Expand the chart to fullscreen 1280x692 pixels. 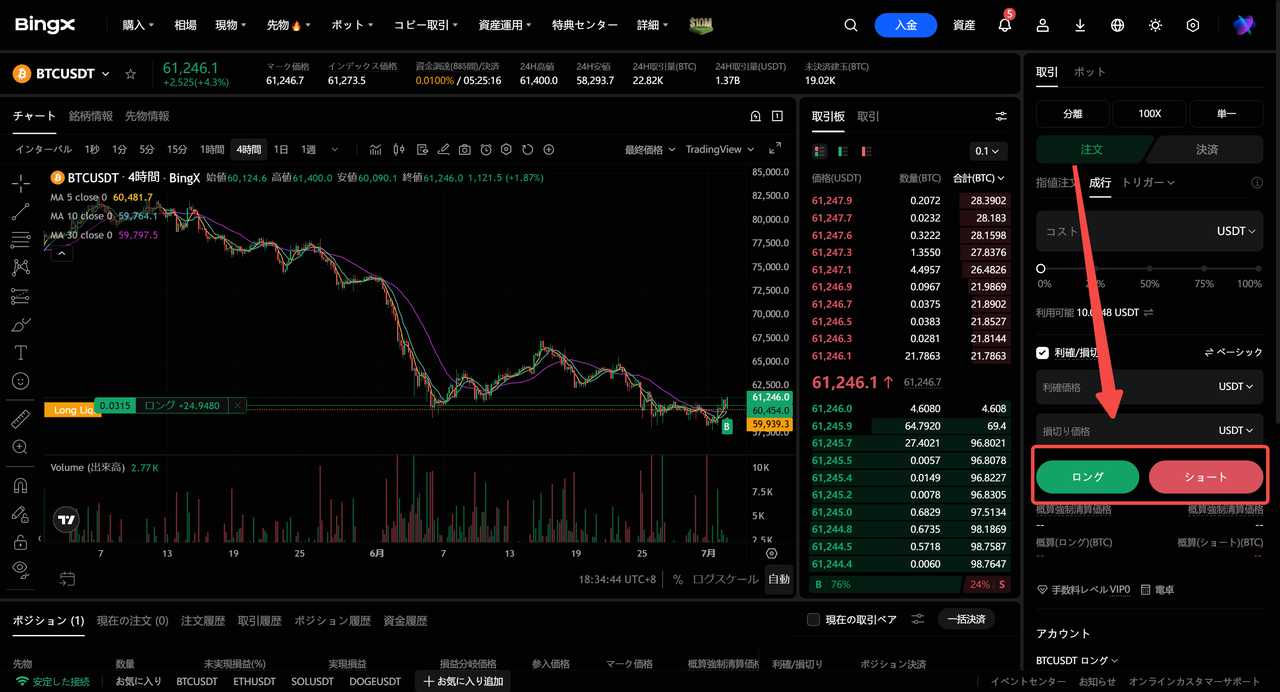(x=775, y=149)
